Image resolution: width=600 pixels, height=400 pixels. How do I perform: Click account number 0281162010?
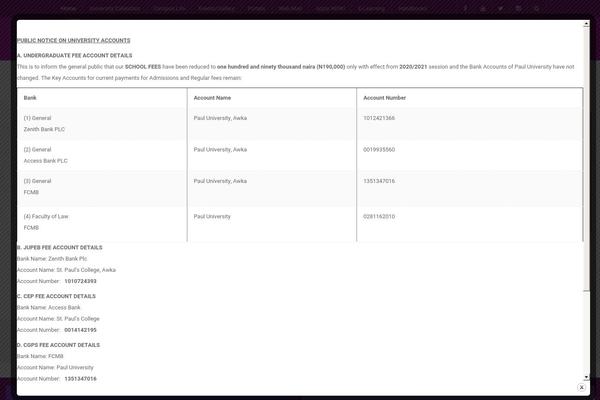(x=379, y=216)
